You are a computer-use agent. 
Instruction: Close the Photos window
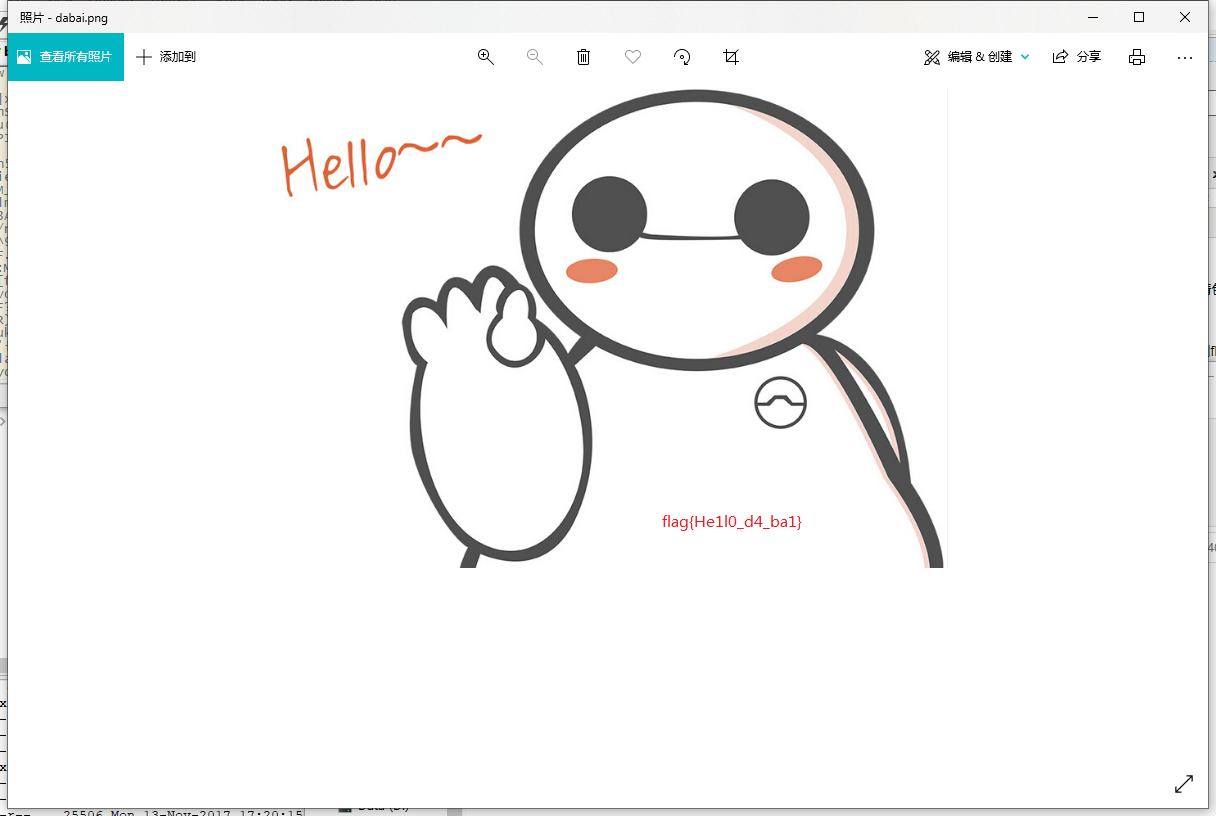point(1185,17)
